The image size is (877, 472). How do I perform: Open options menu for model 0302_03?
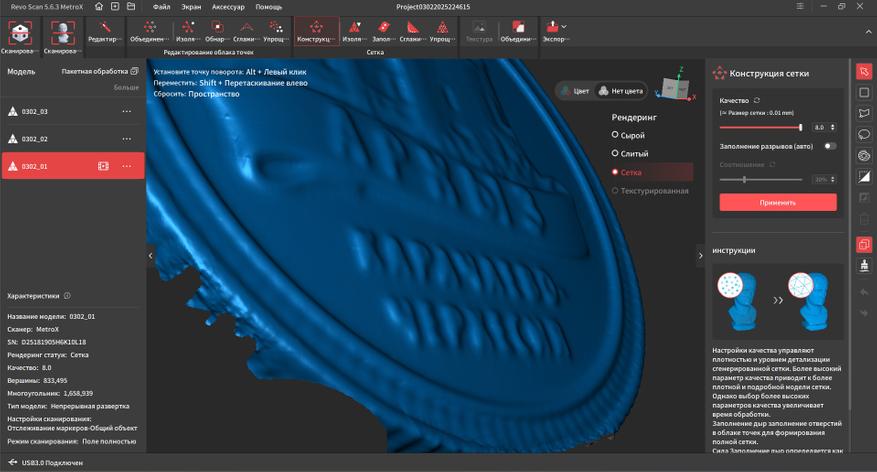coord(127,112)
